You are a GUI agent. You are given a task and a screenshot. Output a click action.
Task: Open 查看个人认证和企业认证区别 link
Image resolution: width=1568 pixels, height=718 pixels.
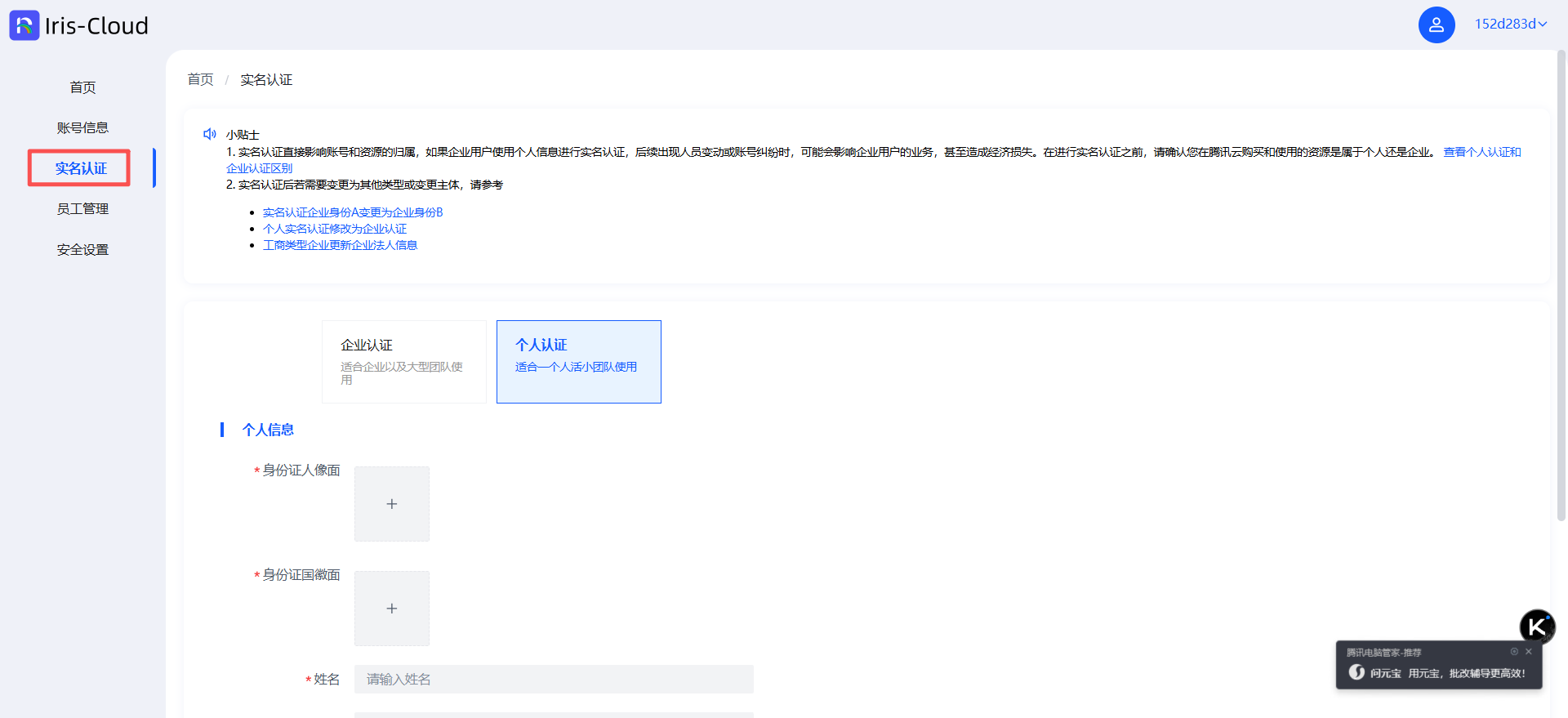pos(1482,152)
